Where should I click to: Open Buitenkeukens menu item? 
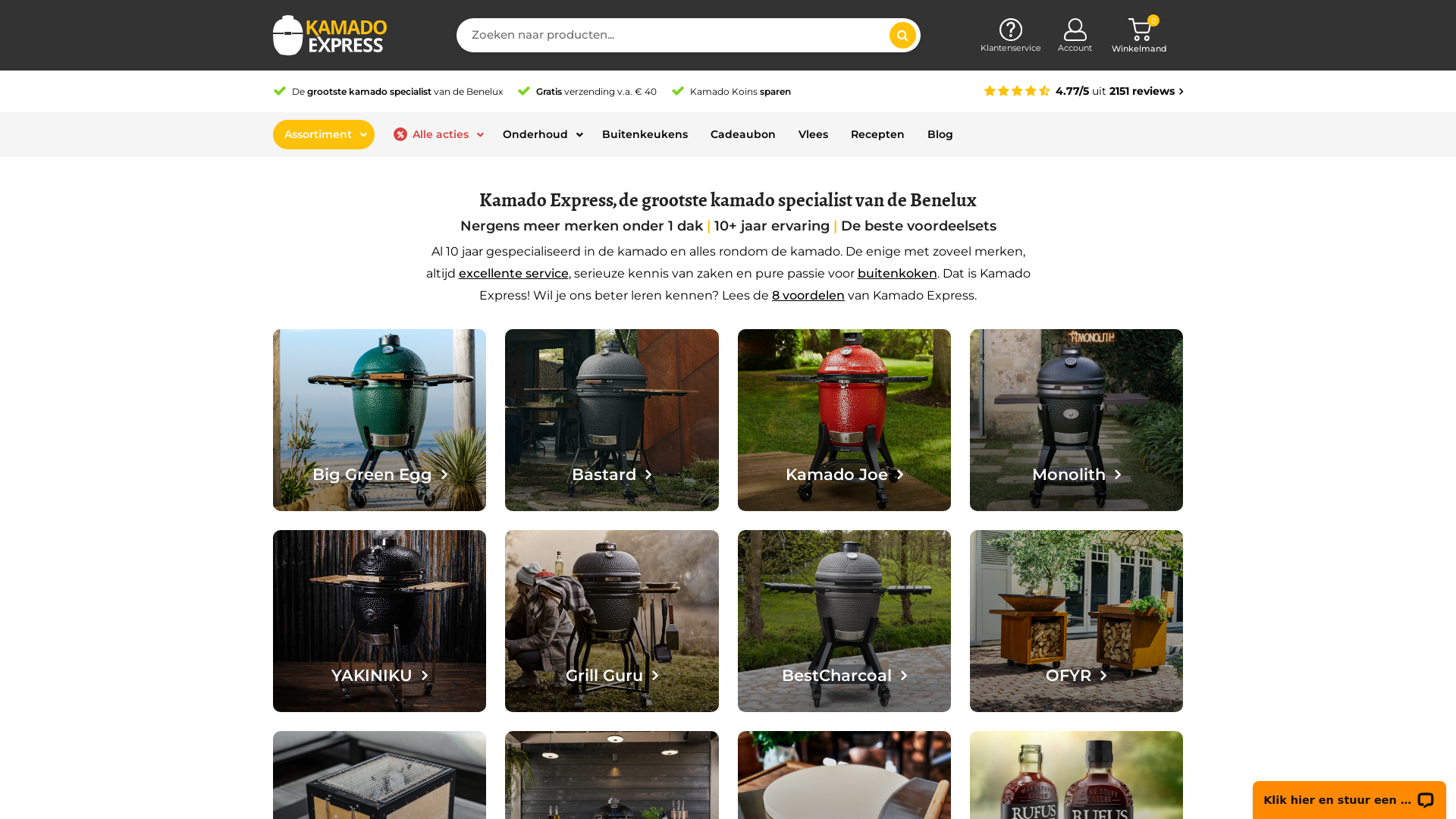(x=645, y=134)
